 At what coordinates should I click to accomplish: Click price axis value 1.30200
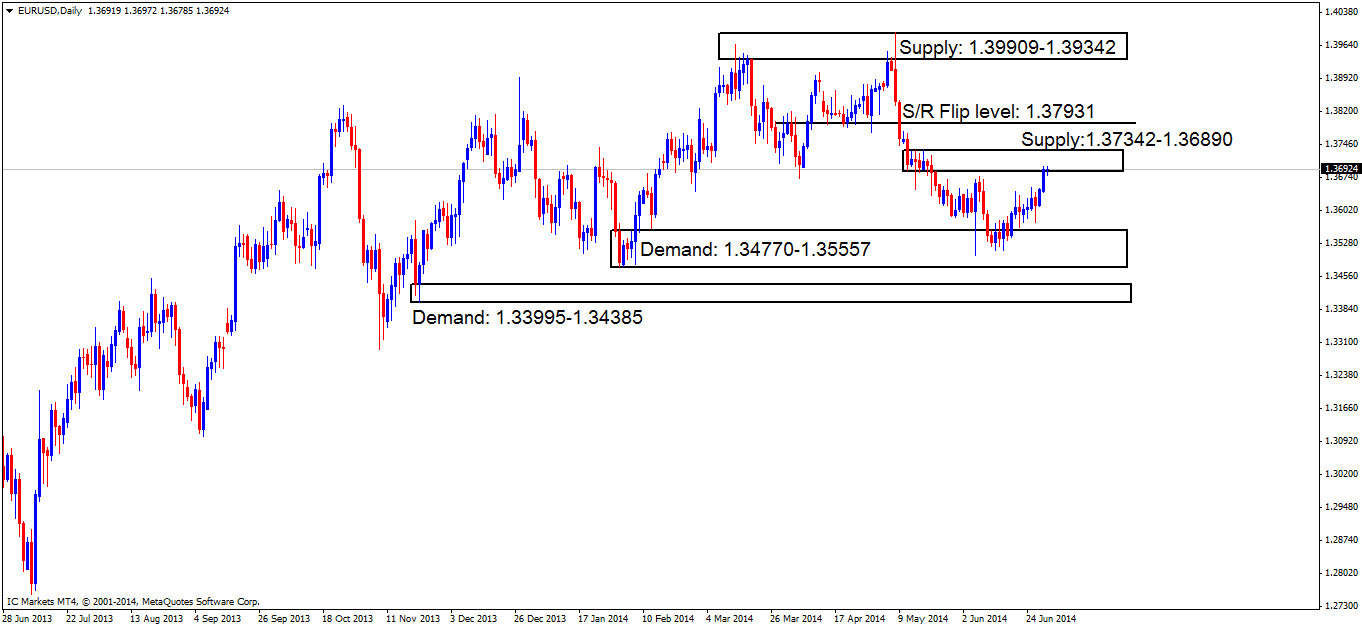(1340, 473)
